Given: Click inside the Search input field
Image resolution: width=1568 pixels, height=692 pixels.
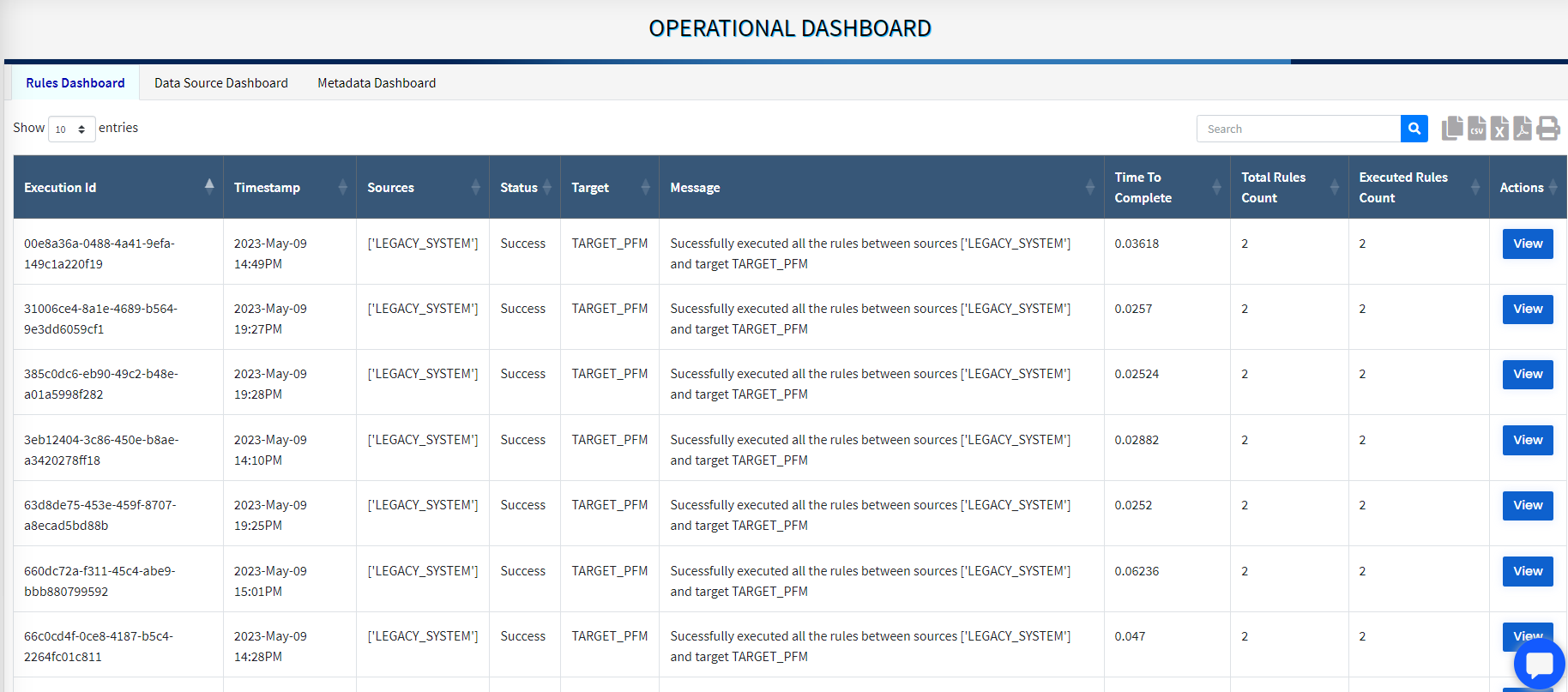Looking at the screenshot, I should tap(1298, 129).
